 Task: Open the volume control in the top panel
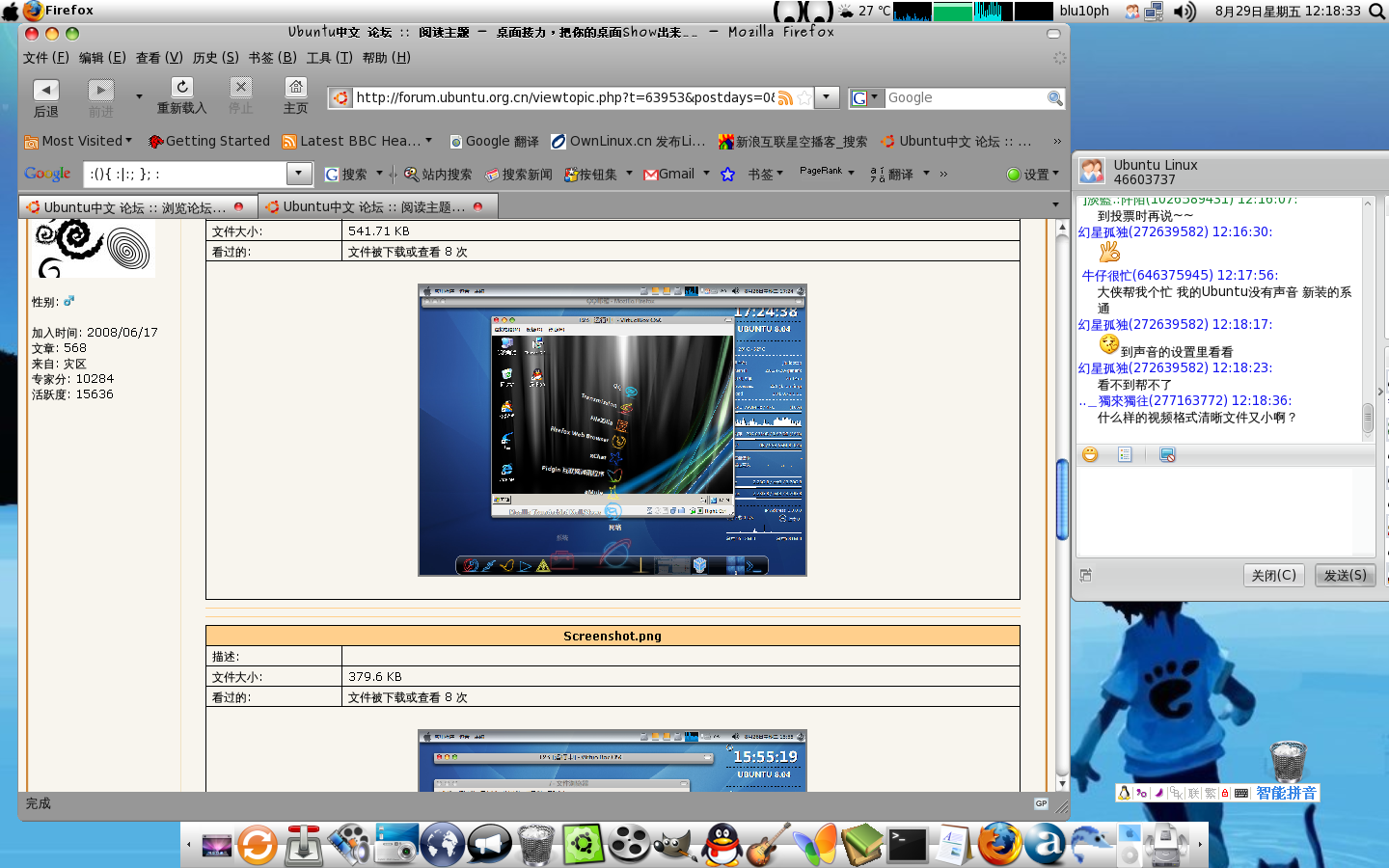1185,12
